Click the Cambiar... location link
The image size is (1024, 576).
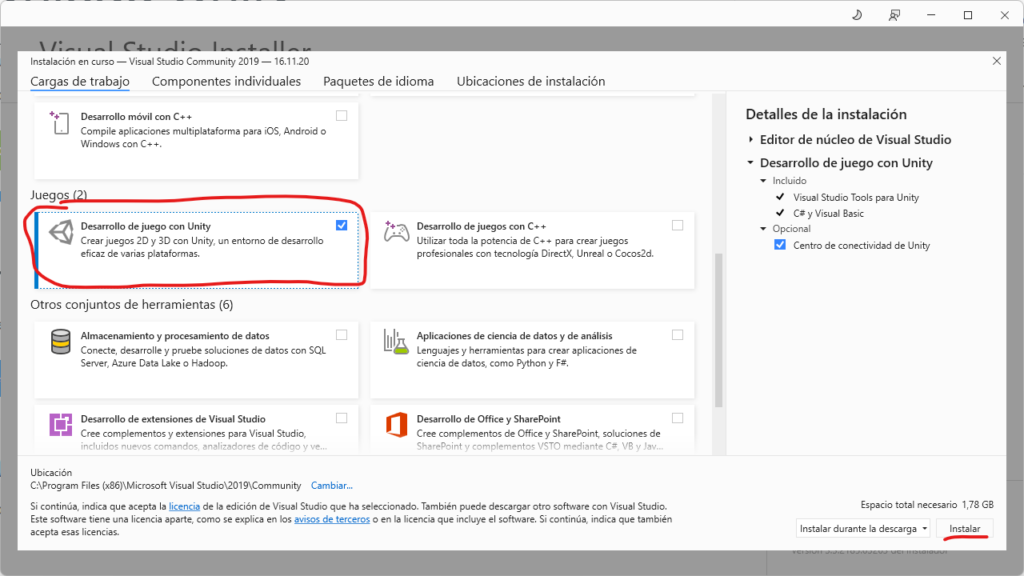click(x=332, y=485)
